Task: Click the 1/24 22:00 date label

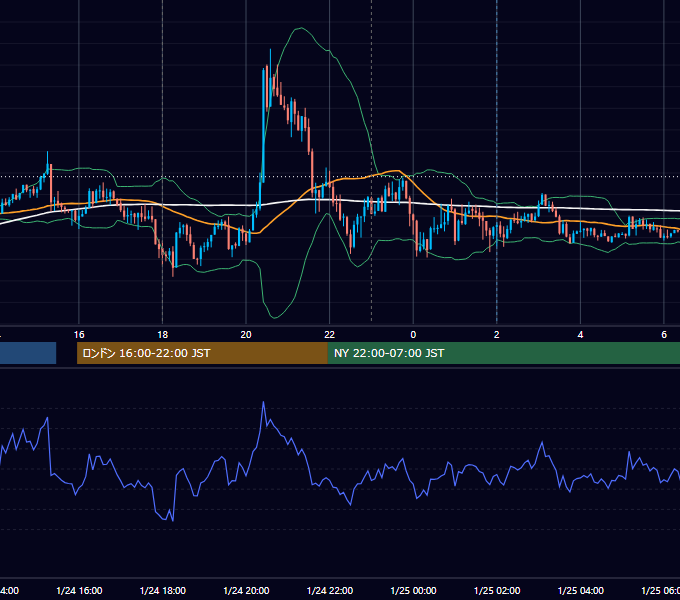Action: coord(330,591)
